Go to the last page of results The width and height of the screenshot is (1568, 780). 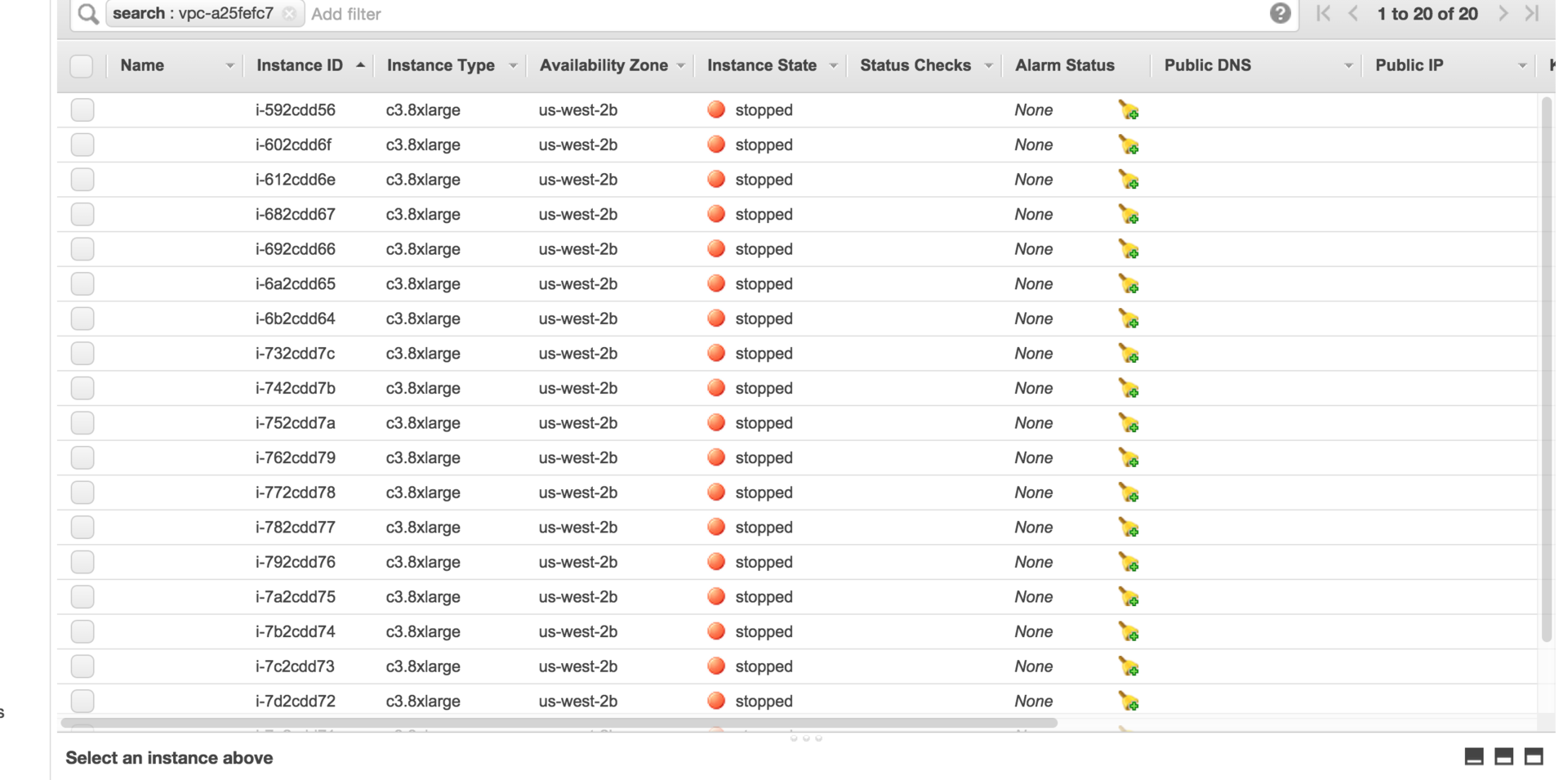click(x=1532, y=13)
